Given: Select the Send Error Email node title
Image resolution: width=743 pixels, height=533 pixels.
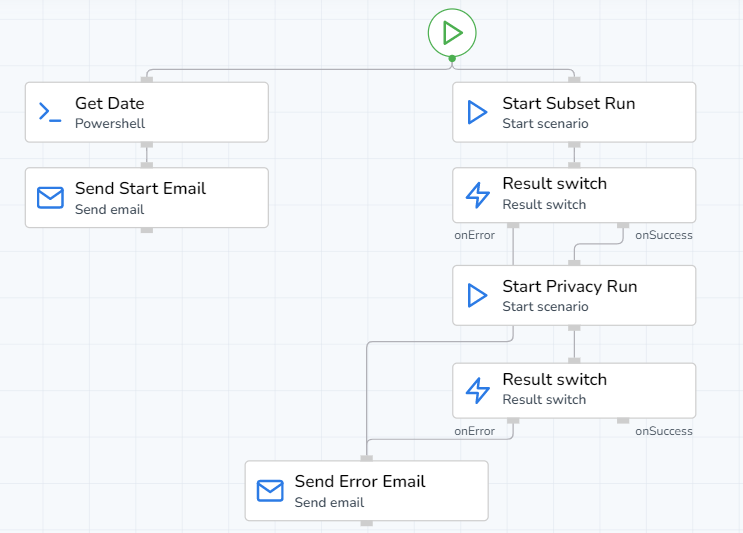Looking at the screenshot, I should coord(360,481).
